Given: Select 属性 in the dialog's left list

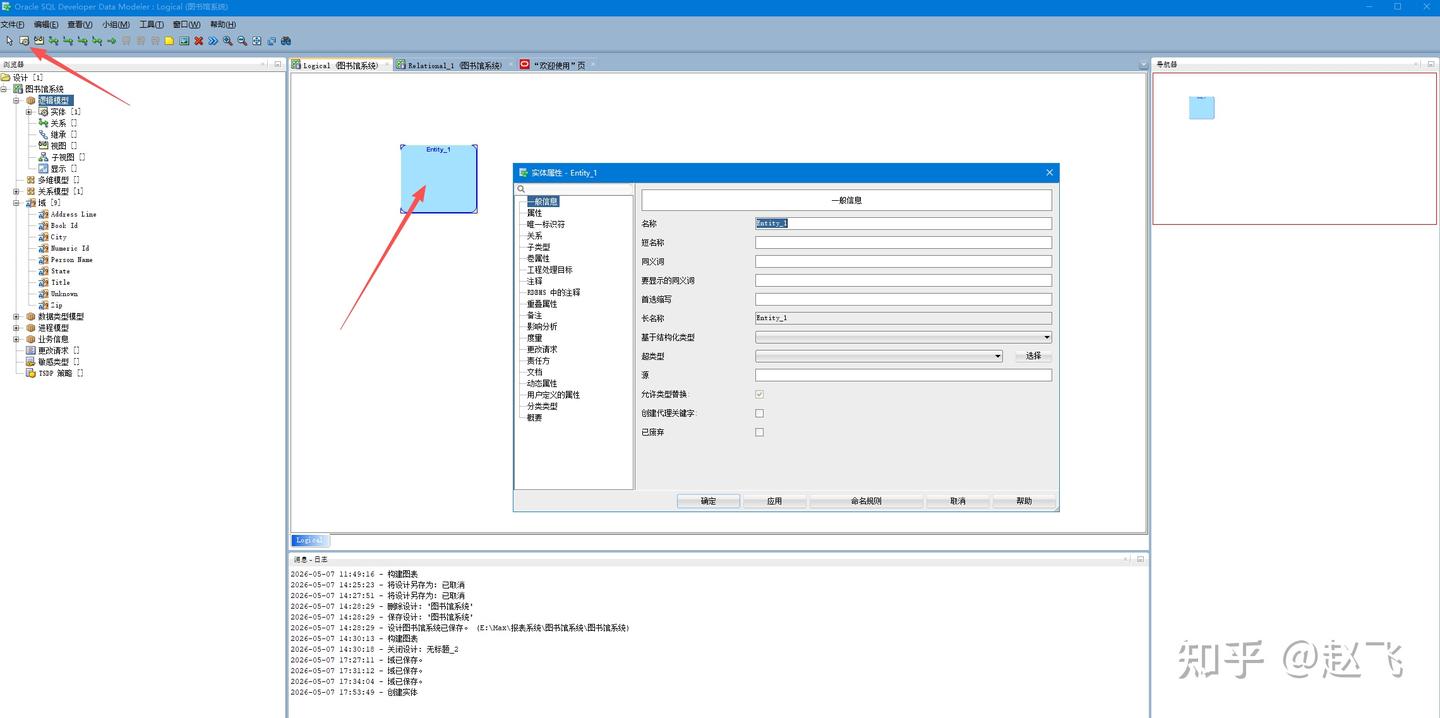Looking at the screenshot, I should 535,213.
